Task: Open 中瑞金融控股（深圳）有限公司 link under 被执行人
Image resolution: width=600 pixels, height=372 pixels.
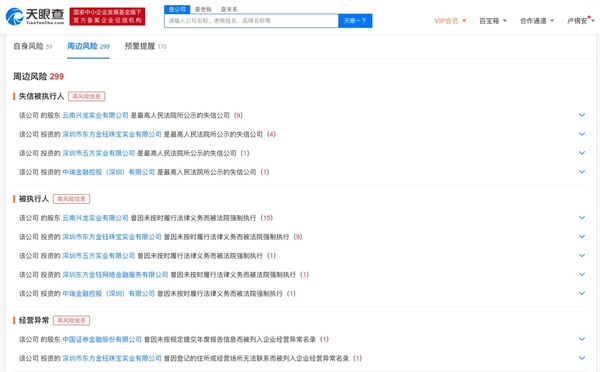Action: 109,294
